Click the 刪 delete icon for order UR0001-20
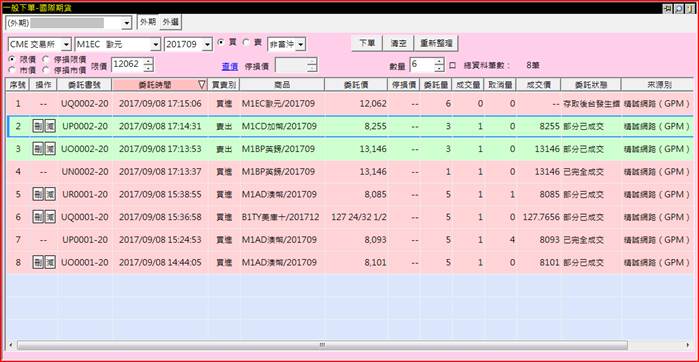Screen dimensions: 699x362 pos(38,194)
